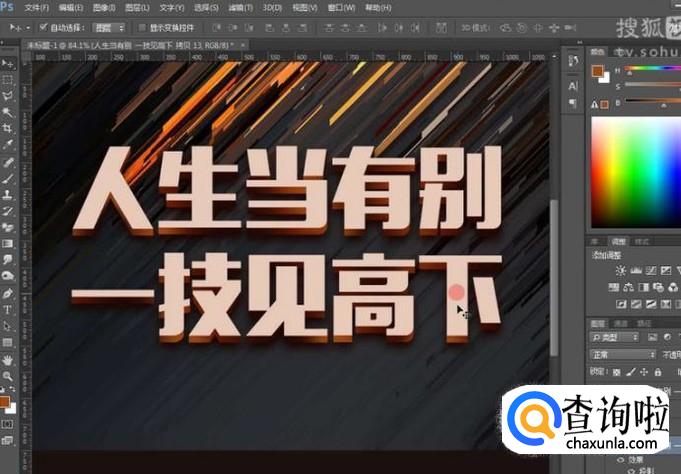This screenshot has width=681, height=474.
Task: Add a Curves adjustment
Action: [x=651, y=271]
